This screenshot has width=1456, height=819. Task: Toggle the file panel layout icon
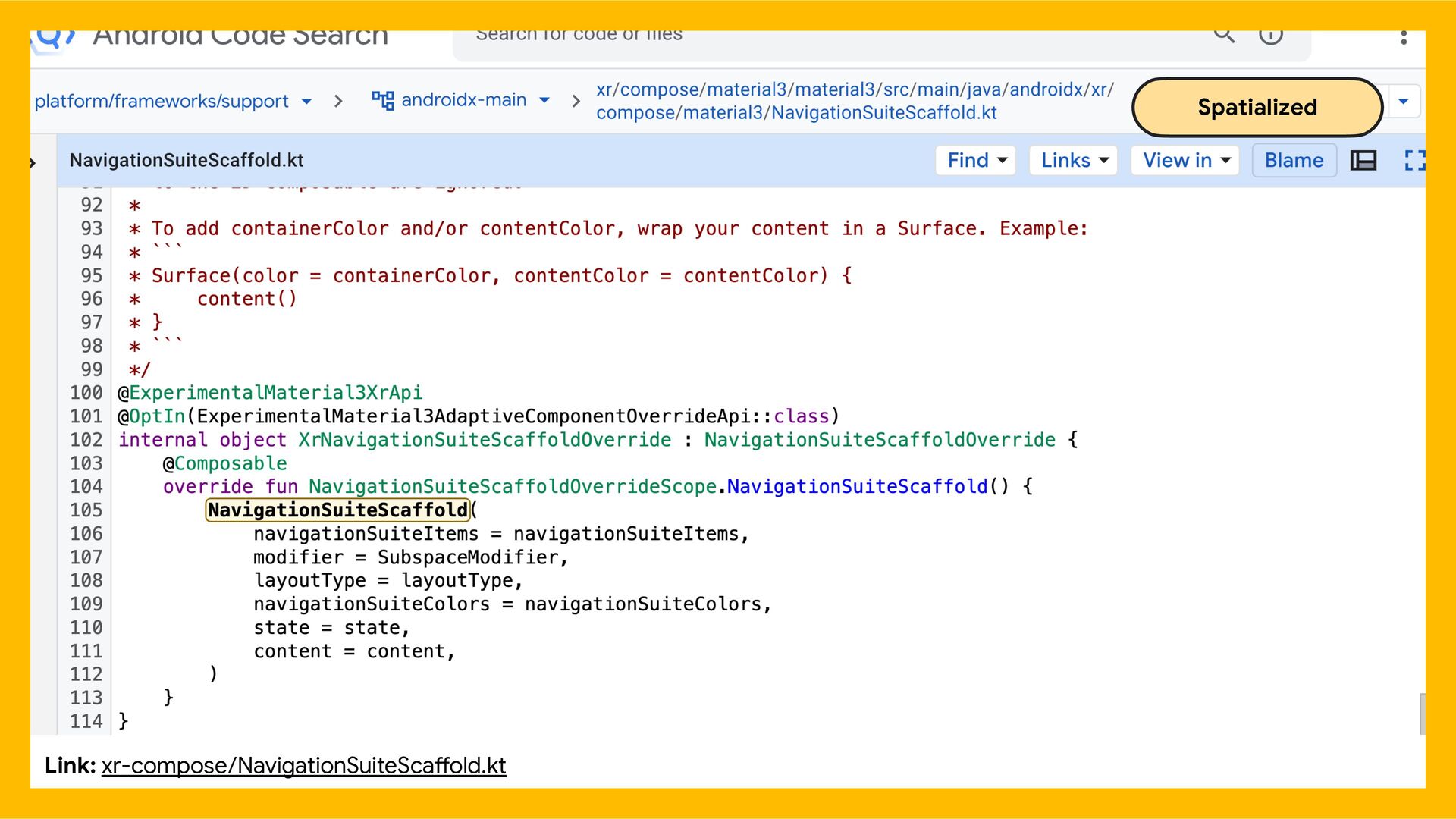click(1363, 160)
